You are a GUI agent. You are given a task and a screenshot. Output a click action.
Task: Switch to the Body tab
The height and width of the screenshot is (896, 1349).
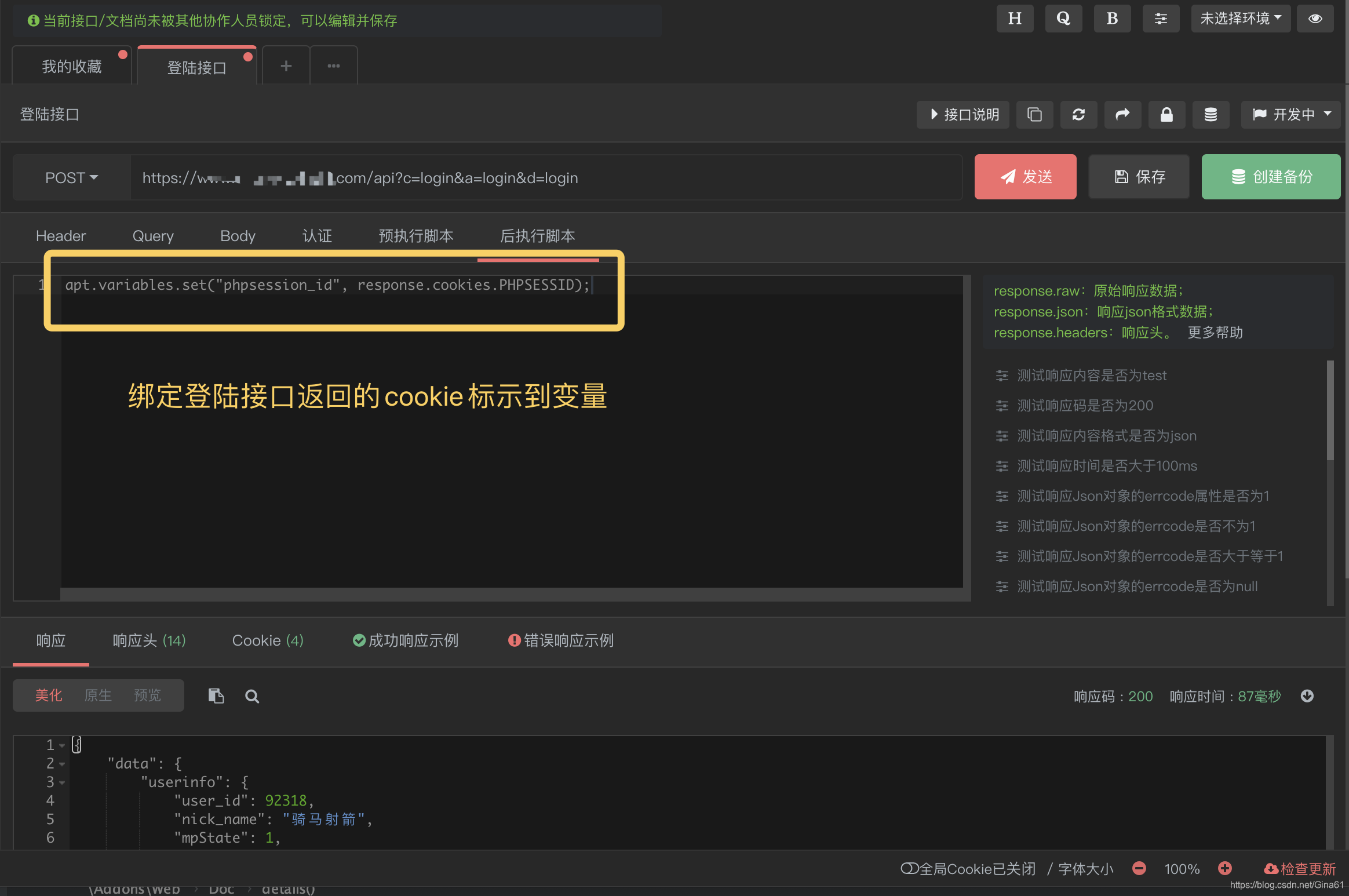[x=238, y=236]
